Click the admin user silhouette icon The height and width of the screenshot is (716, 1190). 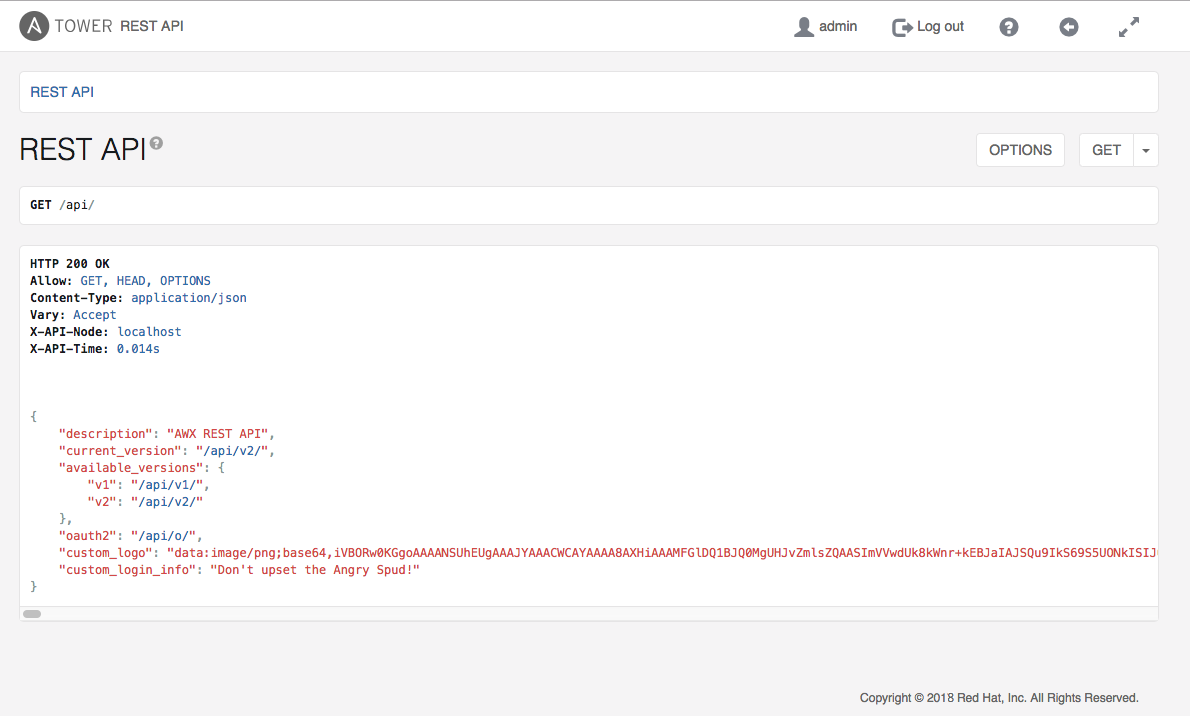click(x=803, y=27)
